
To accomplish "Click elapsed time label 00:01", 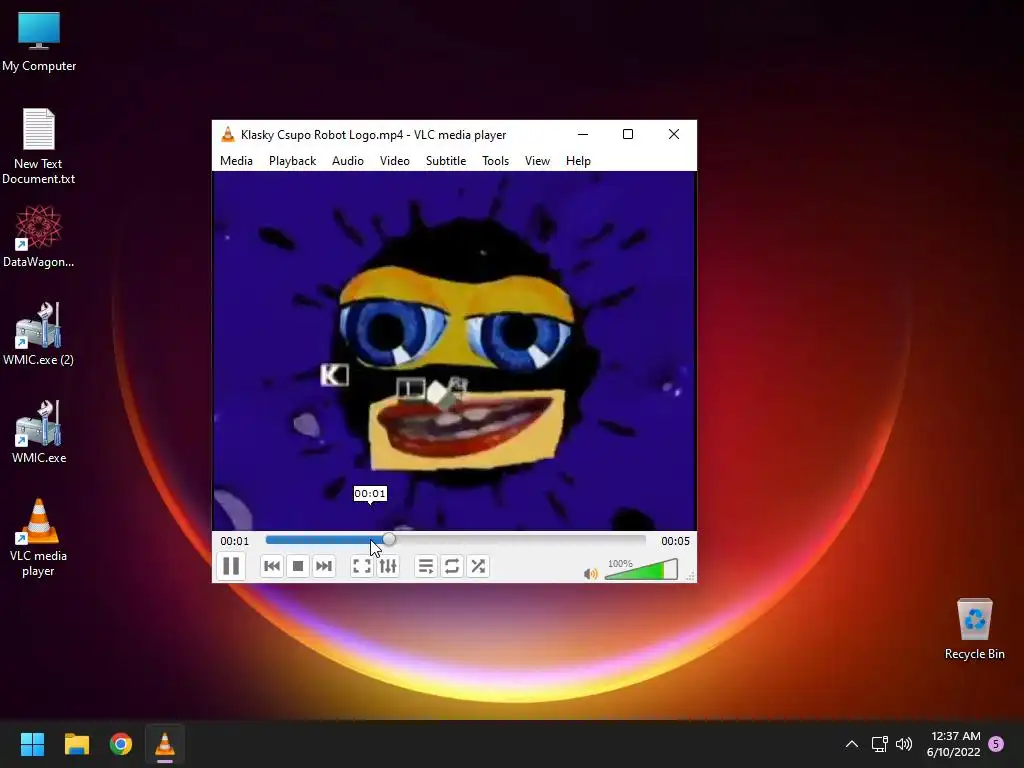I will coord(234,541).
